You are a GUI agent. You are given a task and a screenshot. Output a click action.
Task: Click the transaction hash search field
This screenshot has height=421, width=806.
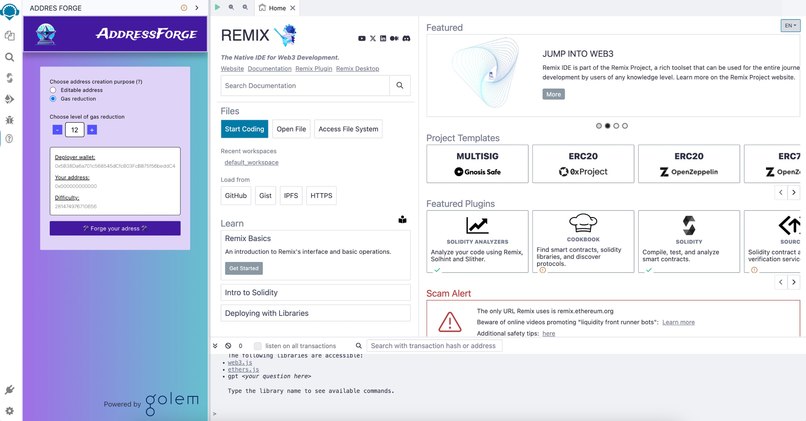[x=434, y=346]
